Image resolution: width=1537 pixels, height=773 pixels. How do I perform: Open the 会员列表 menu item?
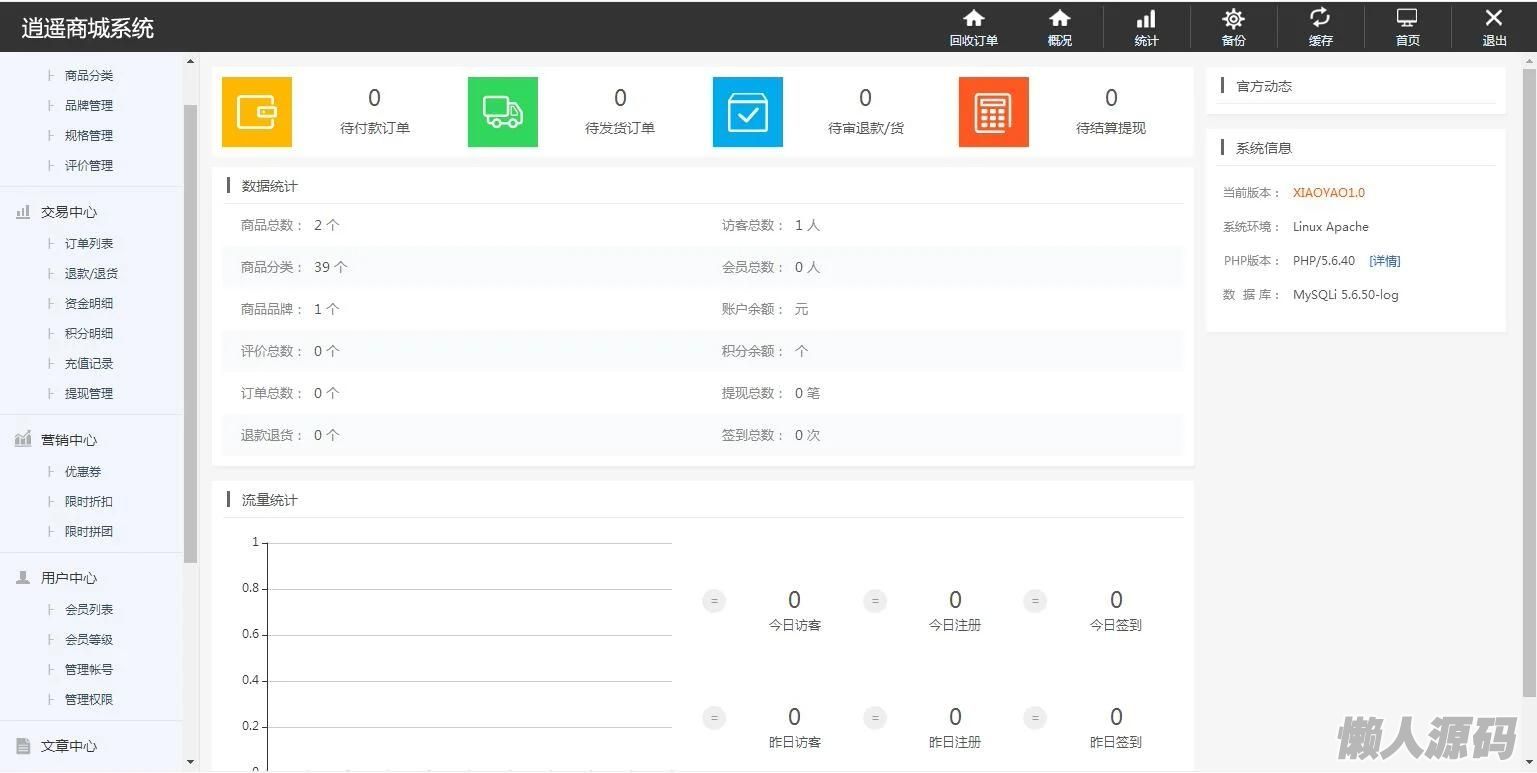(x=89, y=609)
